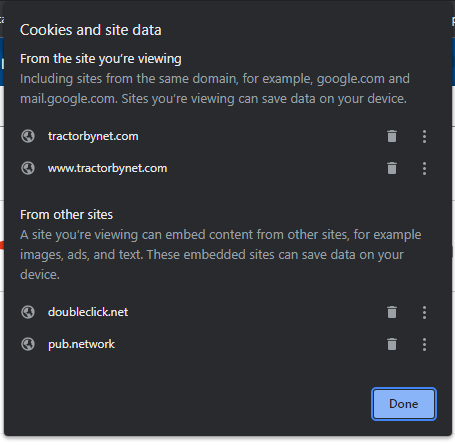Click the pub.network site name
This screenshot has height=445, width=455.
click(81, 344)
